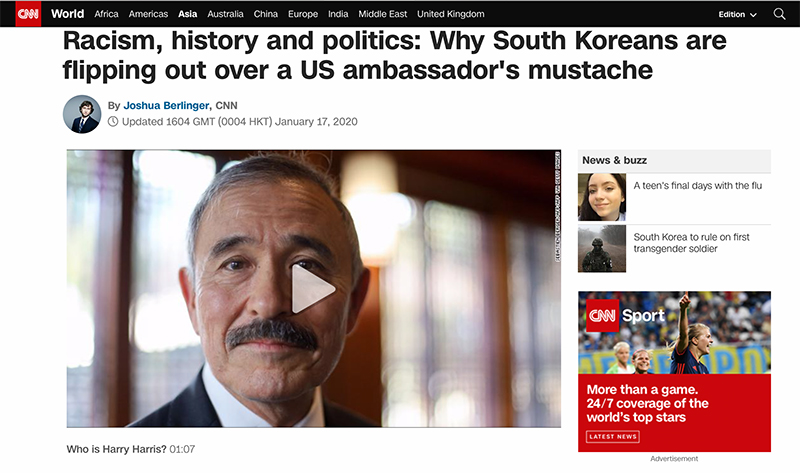Click the CNN logo icon
This screenshot has height=473, width=800.
tap(28, 14)
